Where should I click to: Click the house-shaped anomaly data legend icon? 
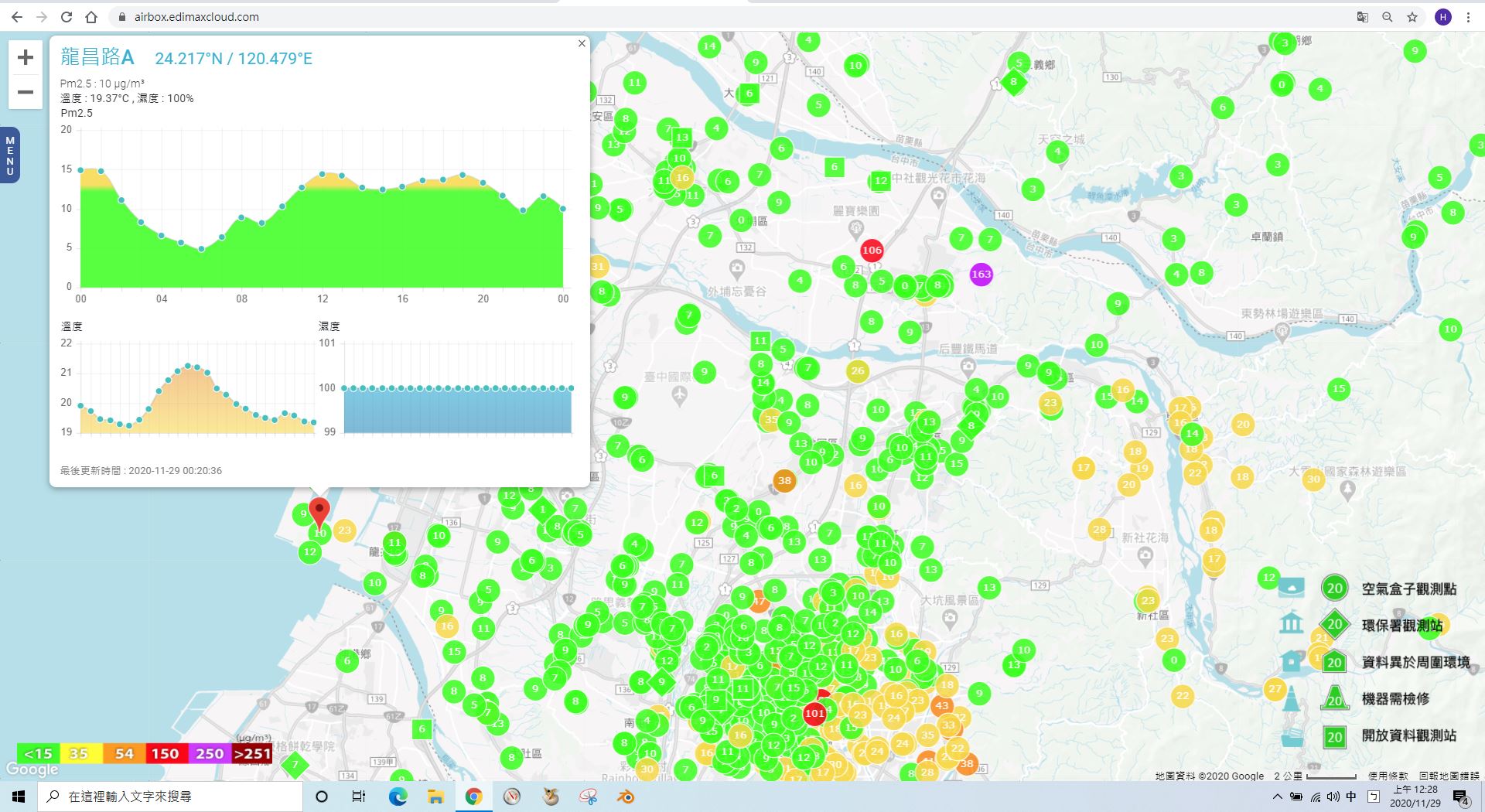[1291, 661]
